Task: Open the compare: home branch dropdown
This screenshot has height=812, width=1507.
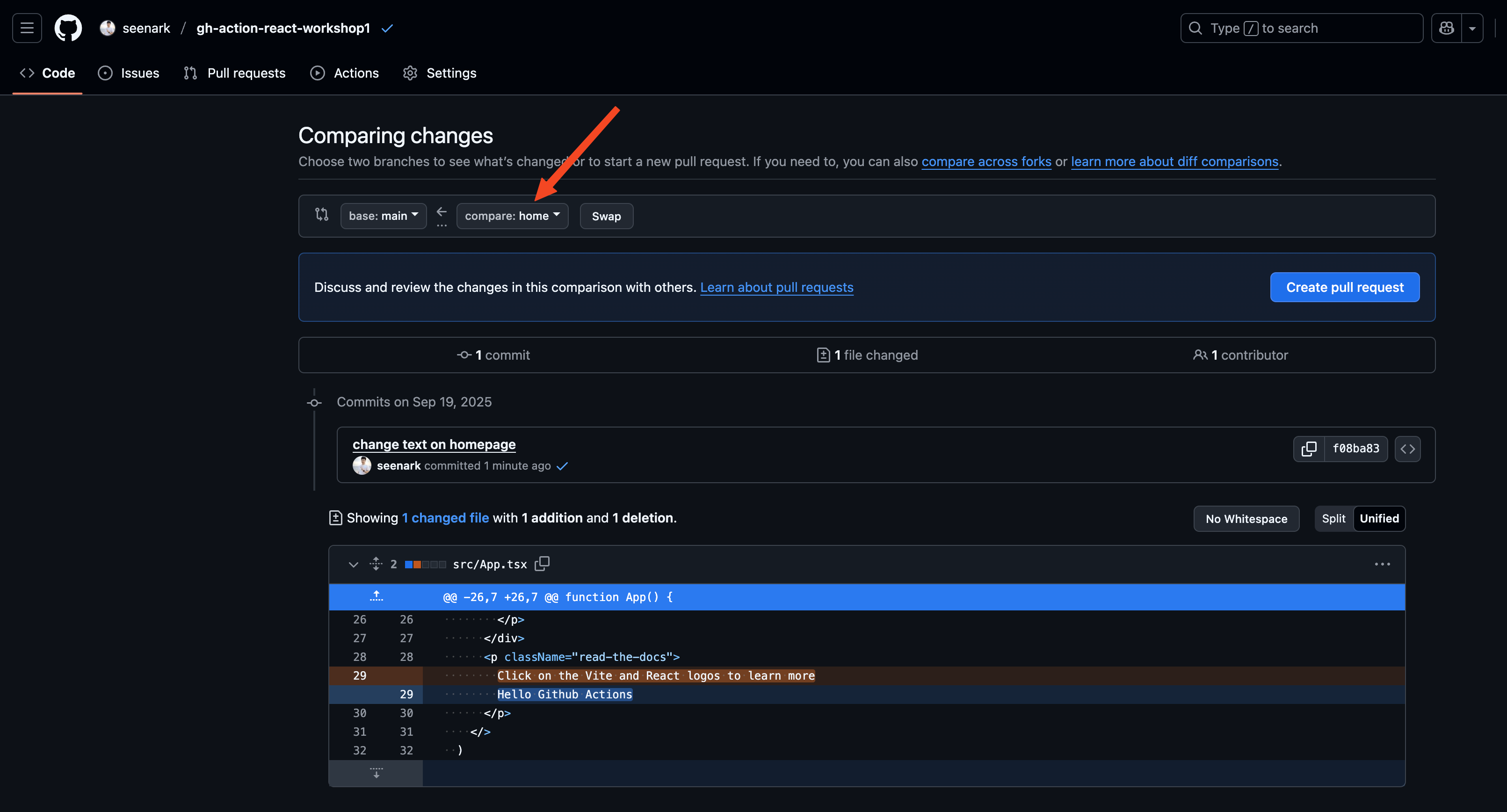Action: tap(512, 216)
